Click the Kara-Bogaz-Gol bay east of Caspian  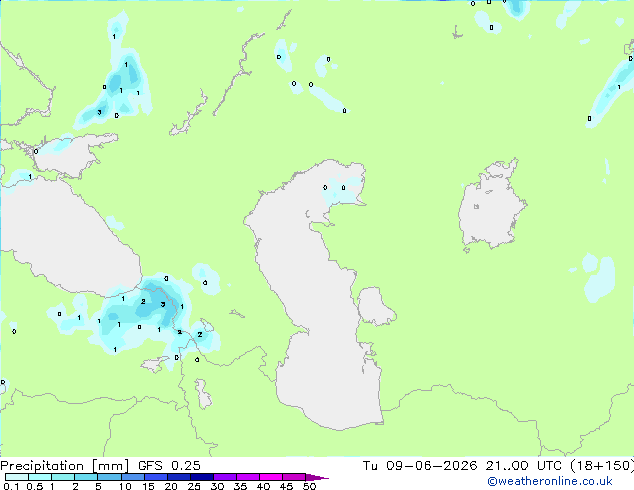pos(375,306)
